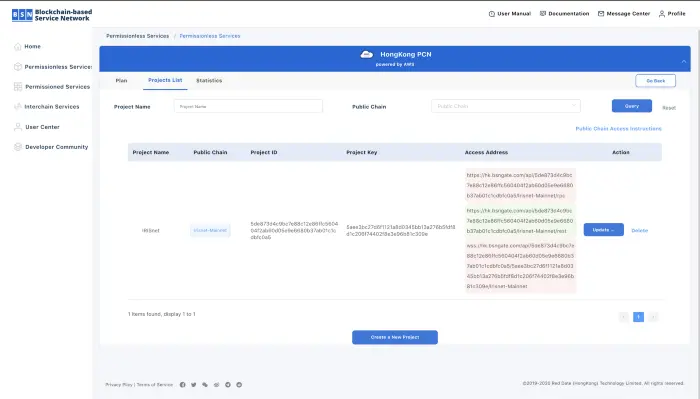This screenshot has height=399, width=700.
Task: Click Create a New Project button
Action: point(395,337)
